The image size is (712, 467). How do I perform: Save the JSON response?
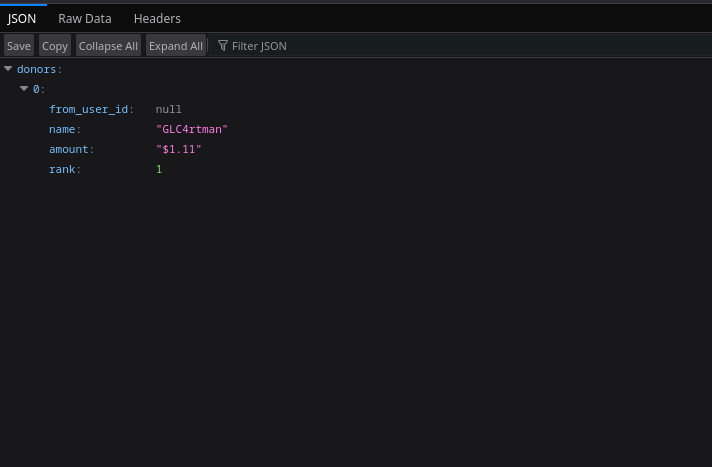tap(19, 45)
